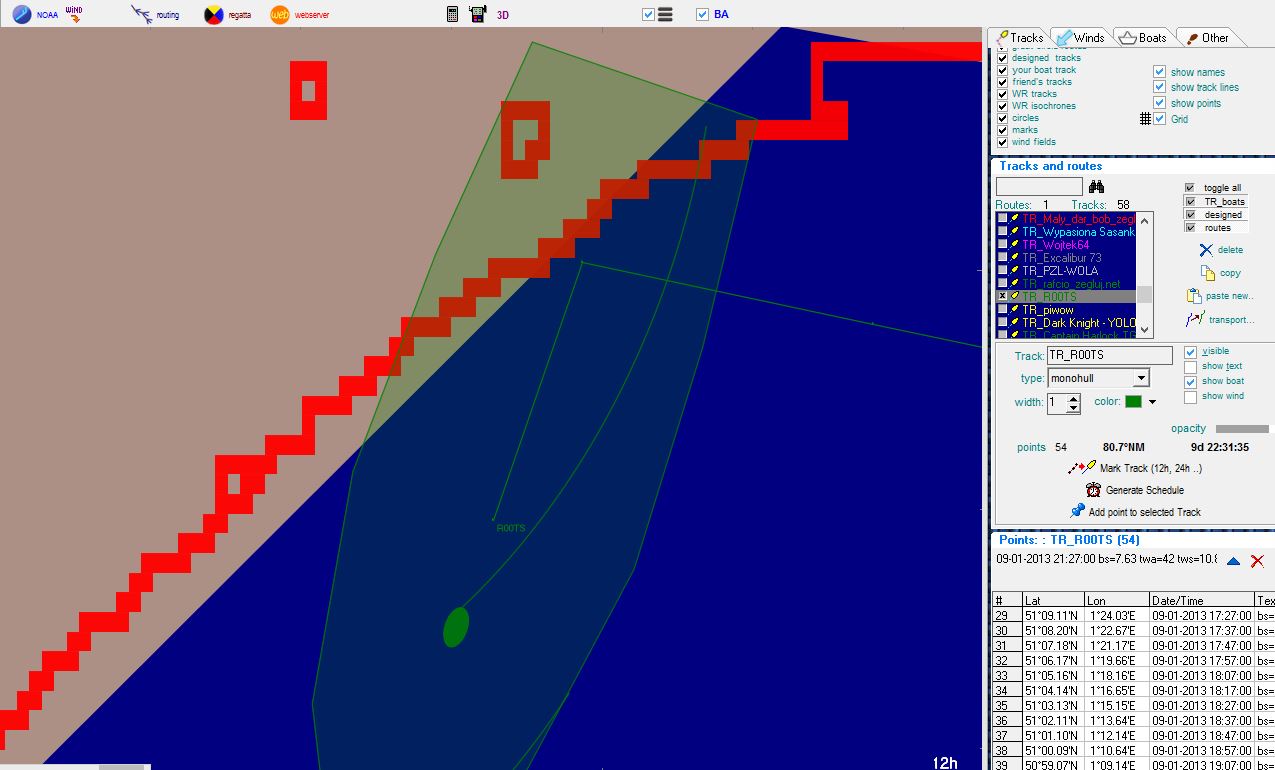This screenshot has height=770, width=1275.
Task: Click the WIND download icon
Action: coord(74,14)
